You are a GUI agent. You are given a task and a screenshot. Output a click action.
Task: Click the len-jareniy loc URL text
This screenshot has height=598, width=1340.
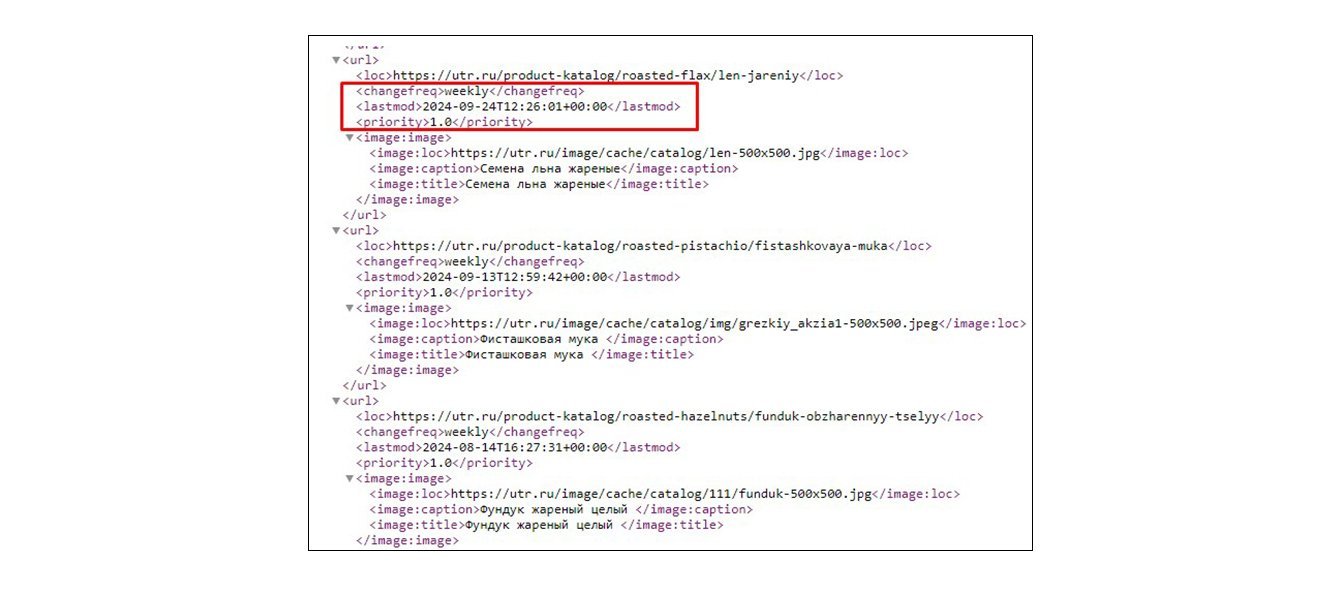(x=596, y=75)
